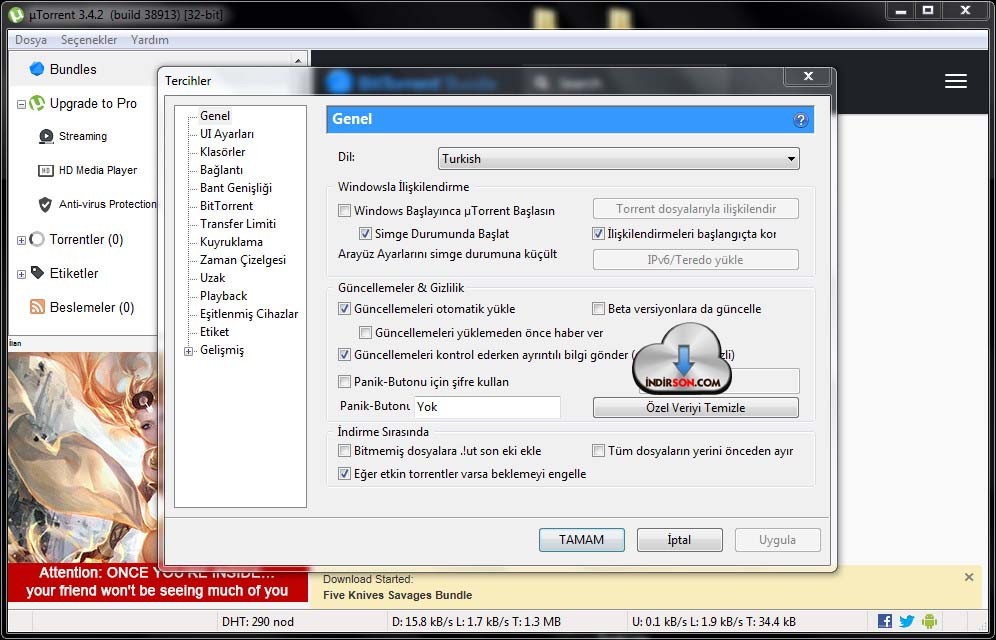This screenshot has width=996, height=640.
Task: Click the Etiketler tag icon
Action: click(37, 273)
